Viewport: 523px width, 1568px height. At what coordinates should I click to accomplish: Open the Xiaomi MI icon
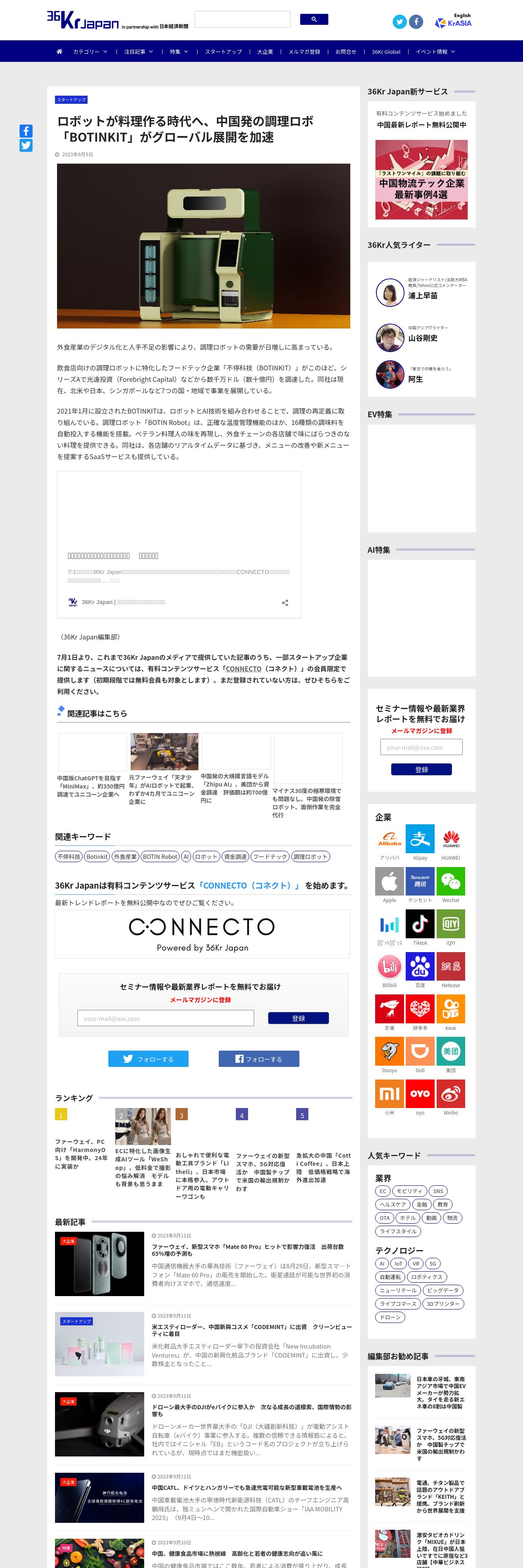390,1094
